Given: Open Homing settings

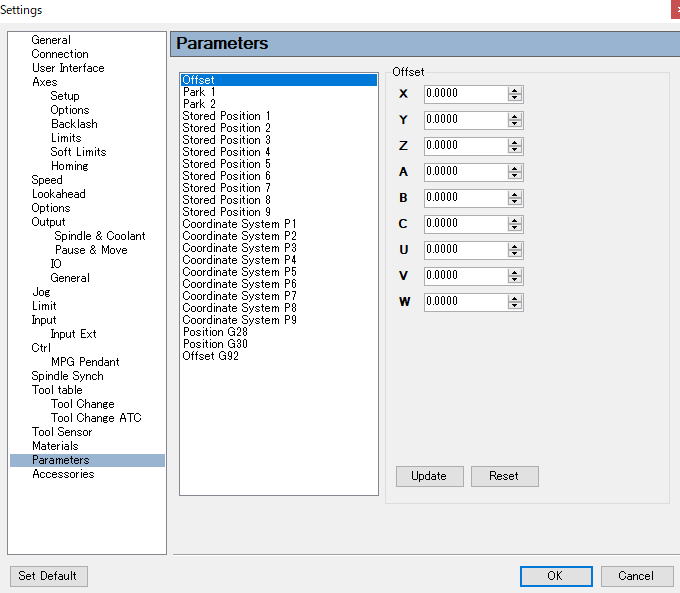Looking at the screenshot, I should tap(69, 166).
